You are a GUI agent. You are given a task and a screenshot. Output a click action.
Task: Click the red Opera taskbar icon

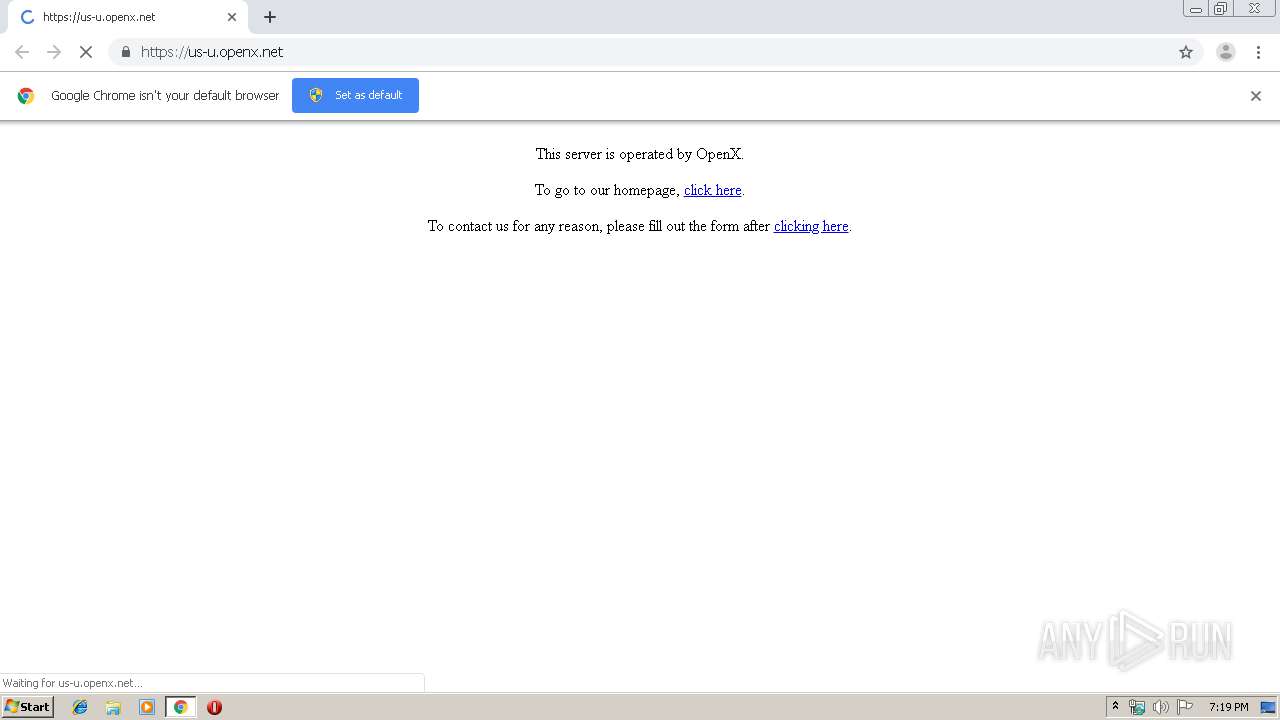tap(214, 707)
